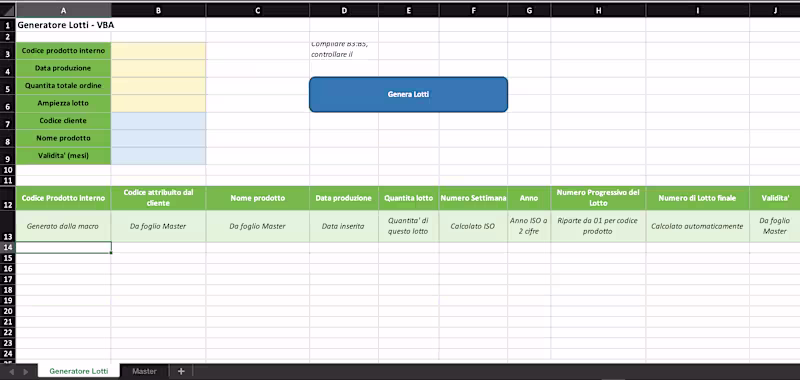Click 'Codice prodotto interno' label cell
Viewport: 800px width, 380px height.
pos(63,50)
